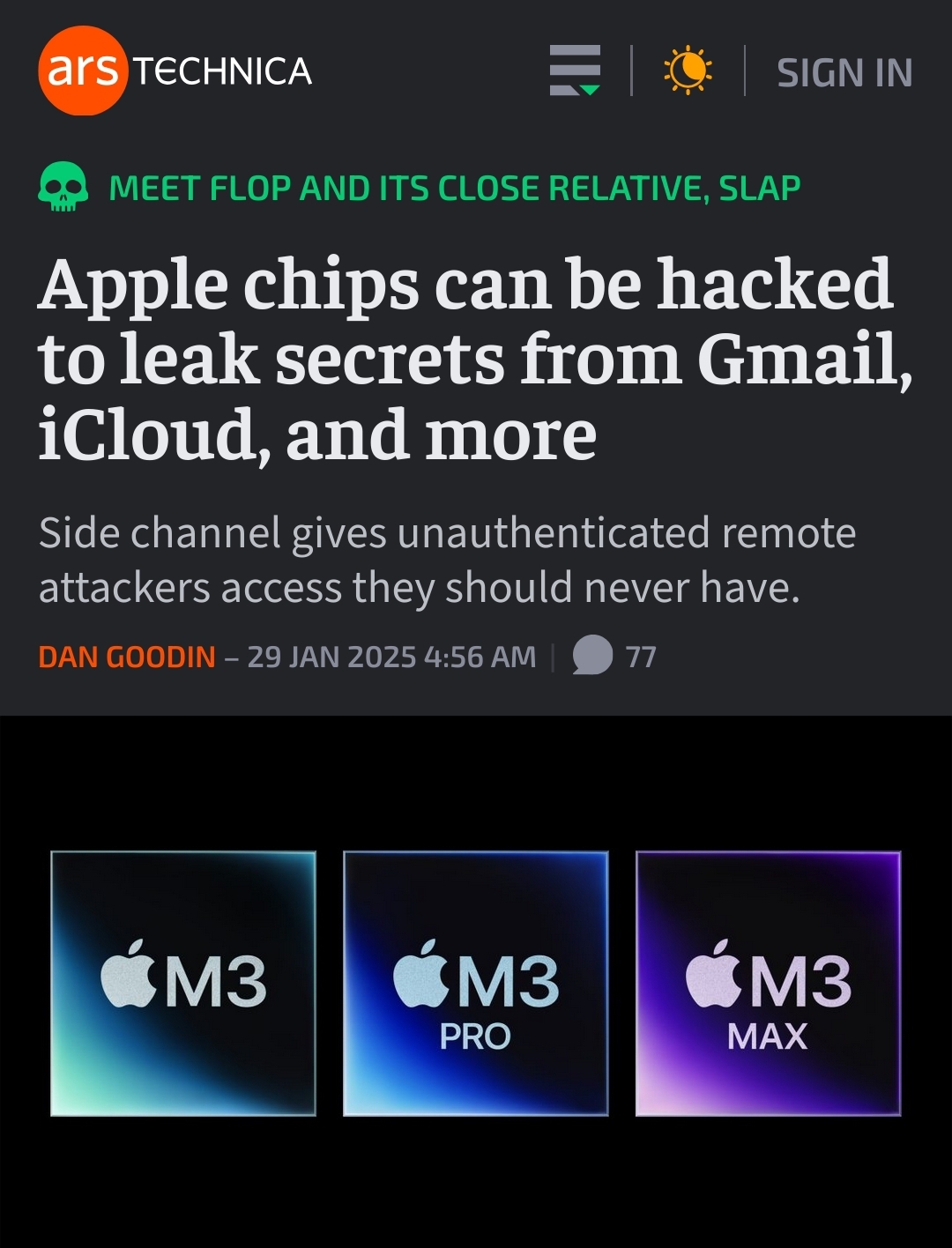Click the PRO label under M3
This screenshot has height=1248, width=952.
(x=475, y=1036)
